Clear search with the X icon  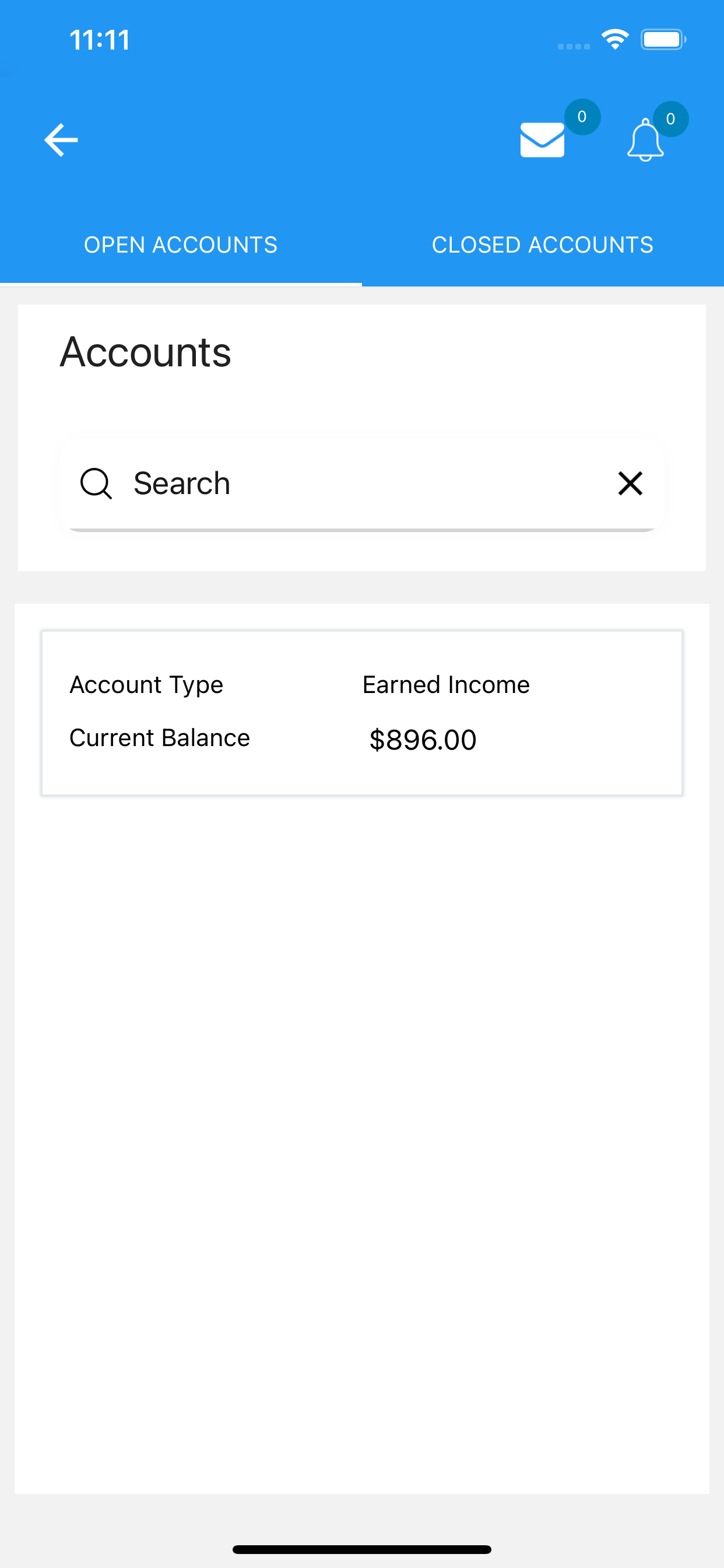pos(630,484)
